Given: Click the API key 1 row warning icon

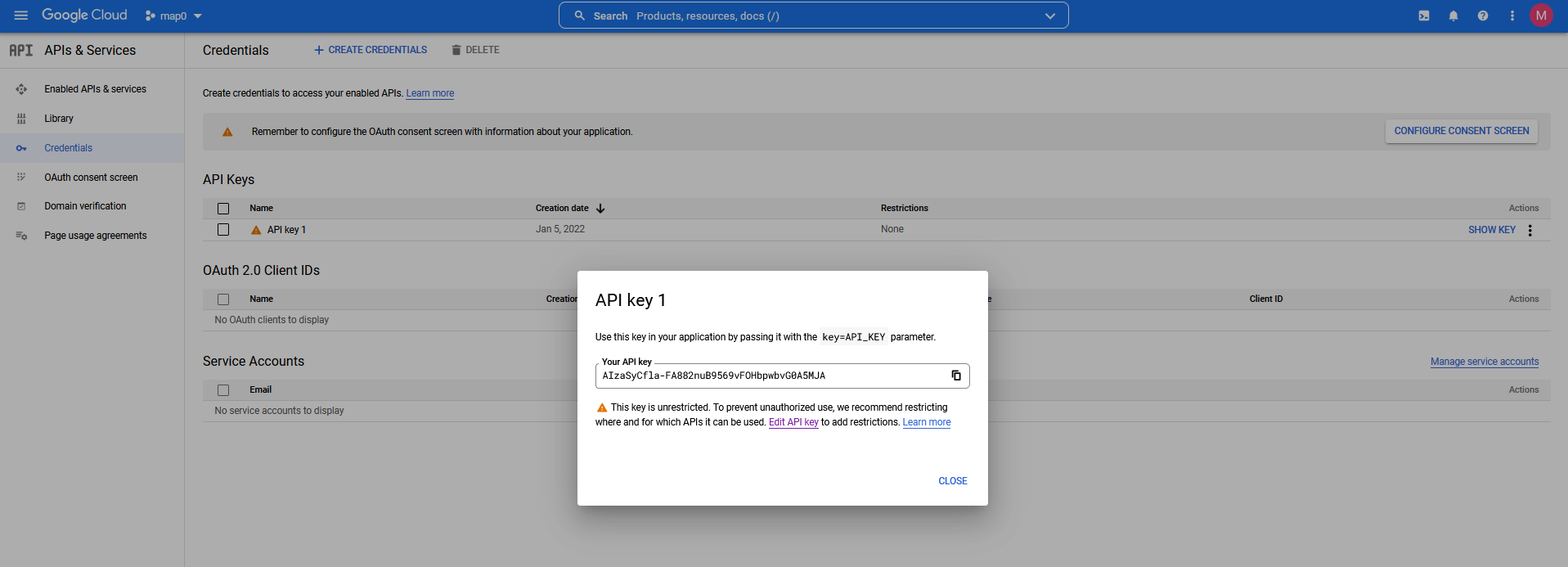Looking at the screenshot, I should click(x=256, y=230).
